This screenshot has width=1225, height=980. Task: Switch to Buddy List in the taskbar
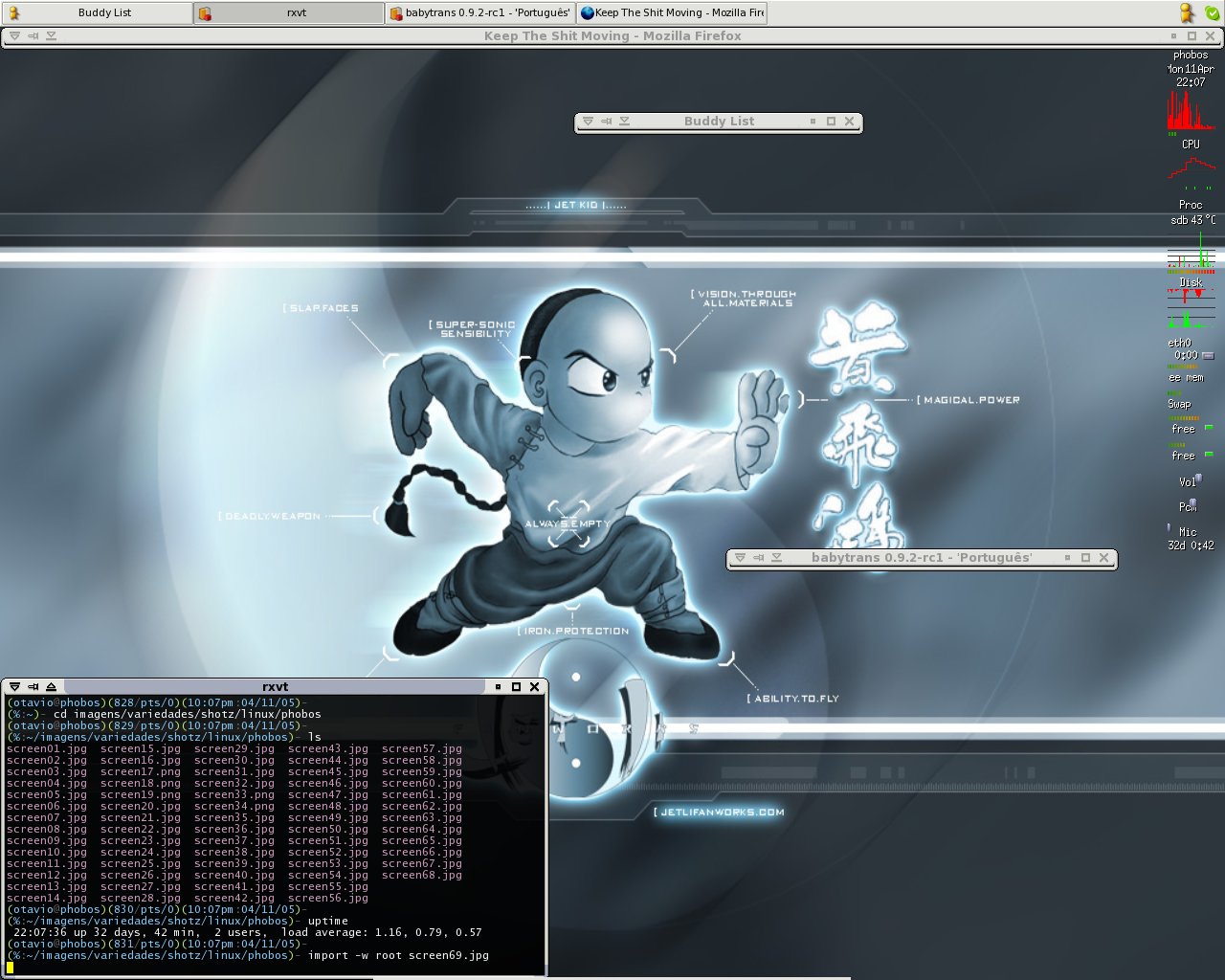(x=97, y=12)
